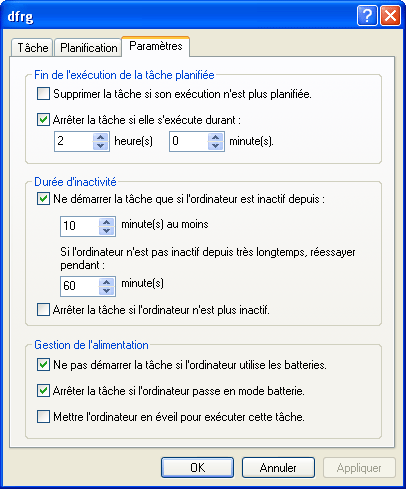Click the help question mark icon
The width and height of the screenshot is (406, 489).
pos(367,16)
